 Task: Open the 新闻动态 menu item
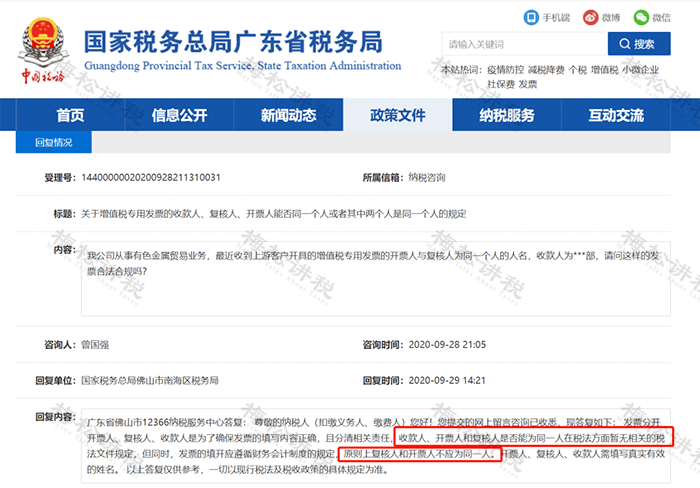click(288, 115)
